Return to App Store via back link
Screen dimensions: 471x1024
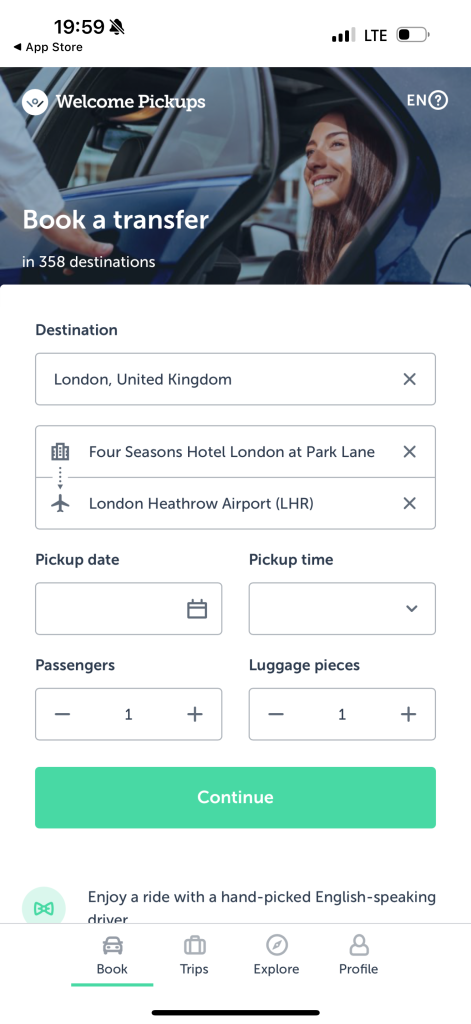point(48,47)
